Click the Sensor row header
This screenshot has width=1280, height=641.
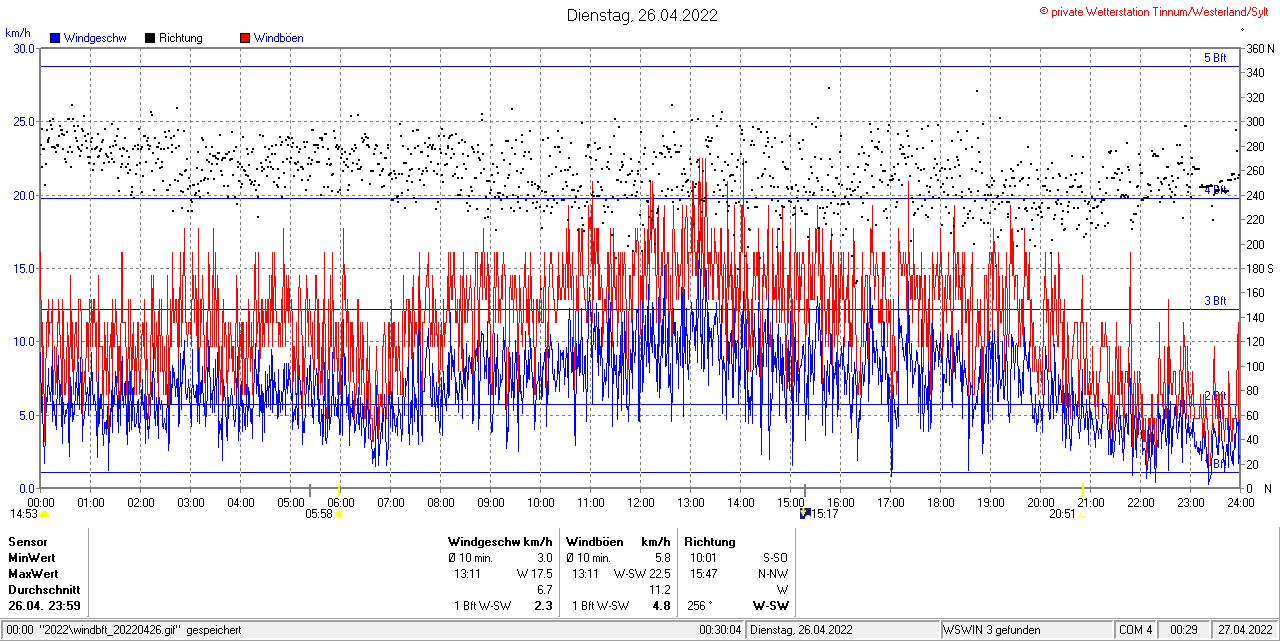27,541
